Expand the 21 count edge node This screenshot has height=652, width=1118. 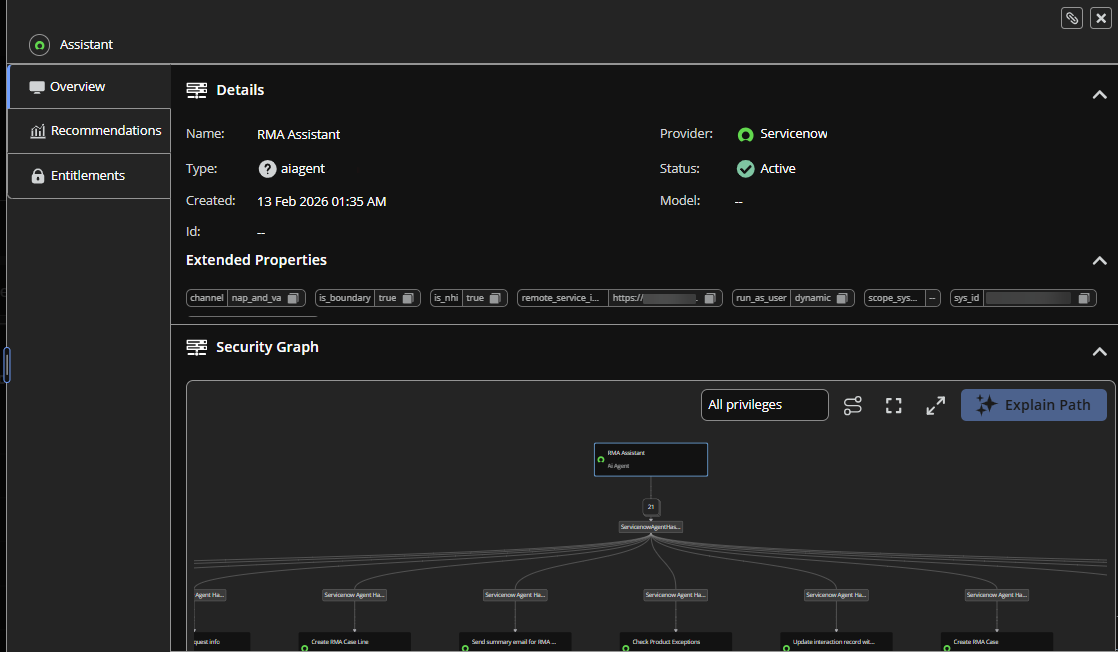pos(651,506)
